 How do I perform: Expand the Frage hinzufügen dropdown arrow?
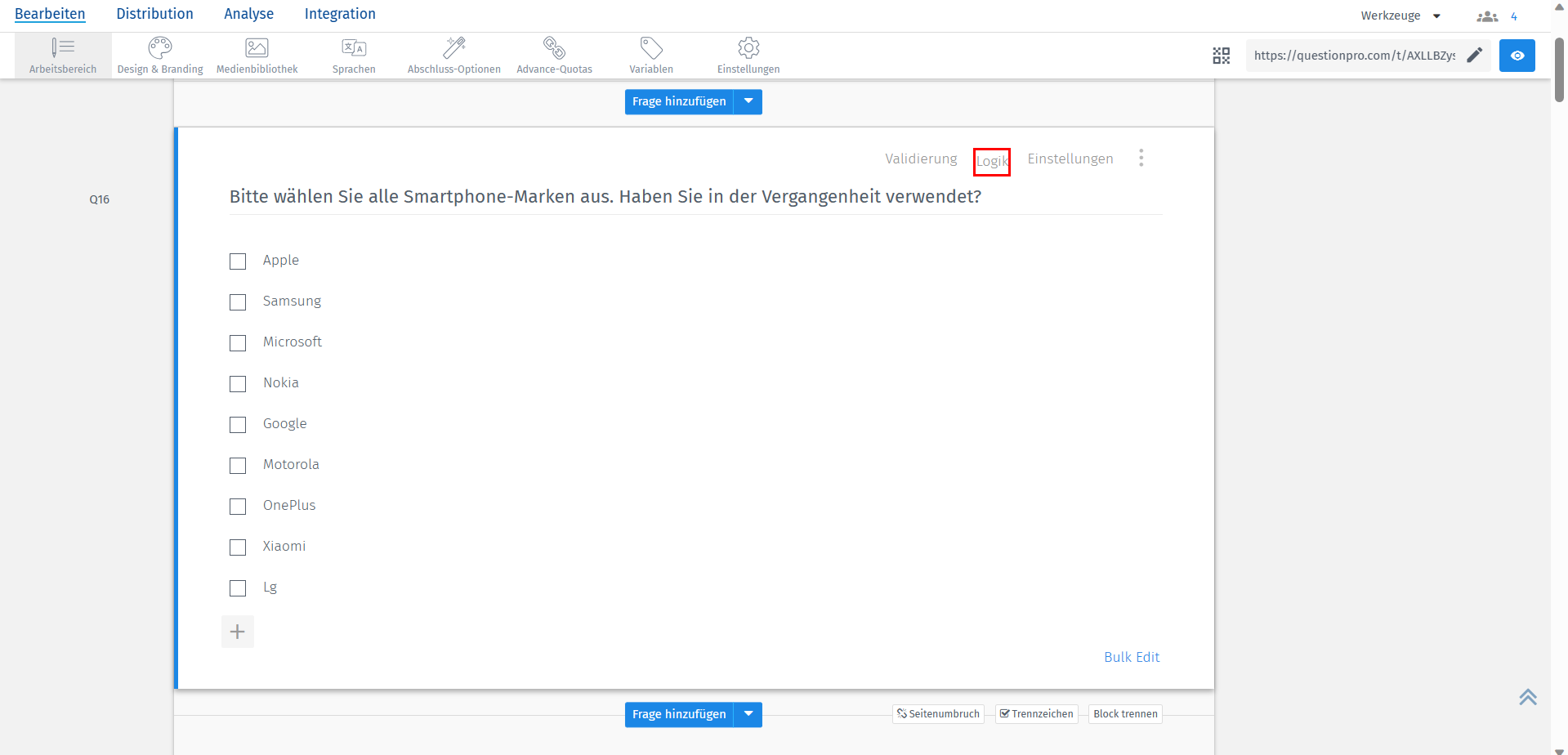[748, 101]
